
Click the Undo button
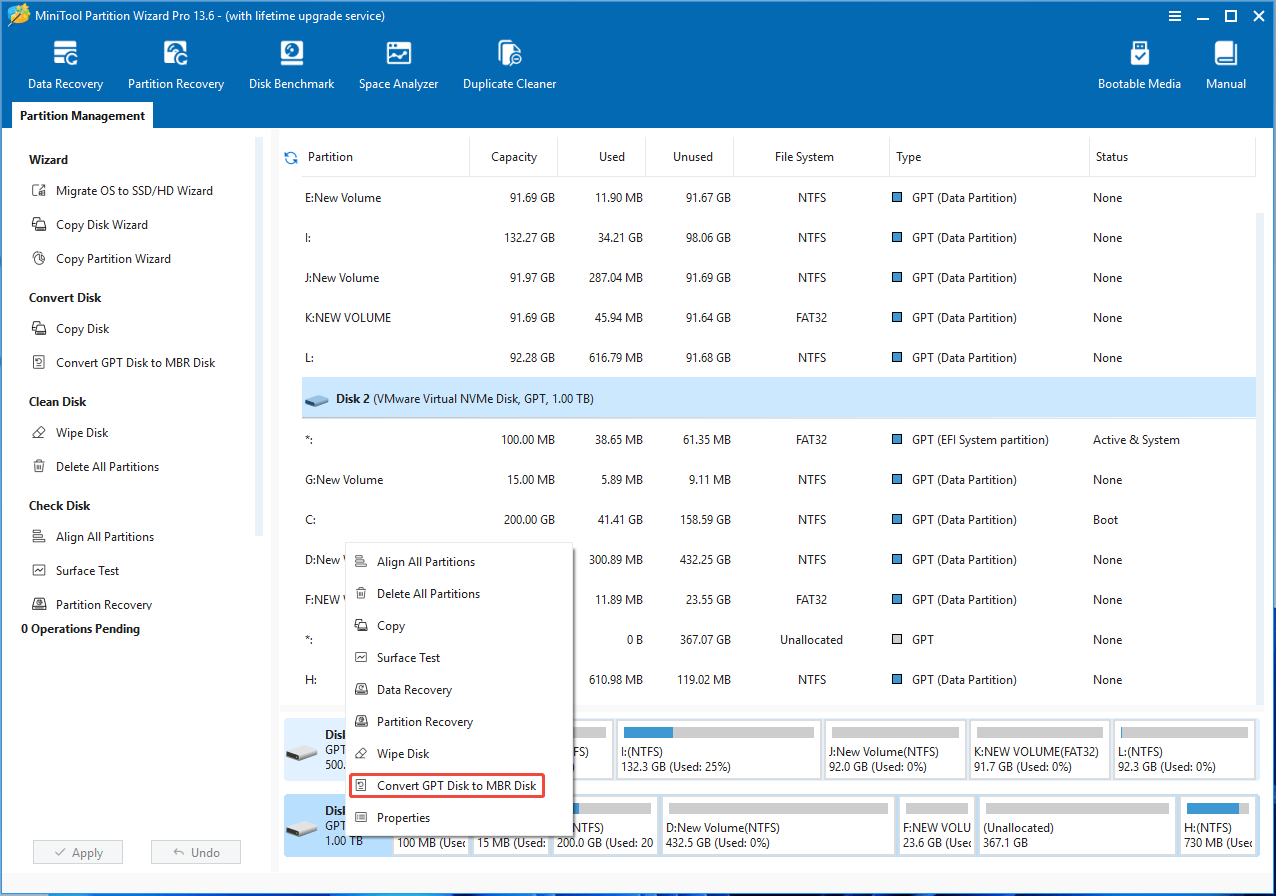196,851
